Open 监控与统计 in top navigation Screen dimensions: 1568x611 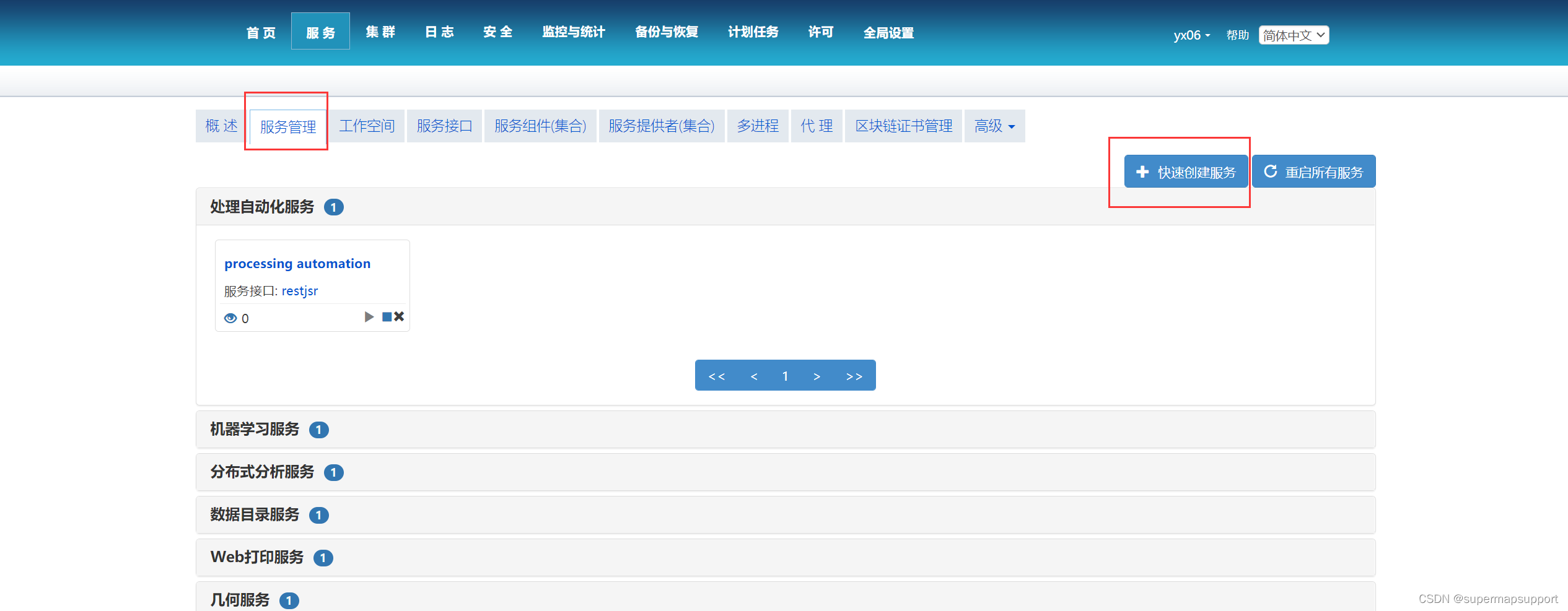click(x=574, y=32)
